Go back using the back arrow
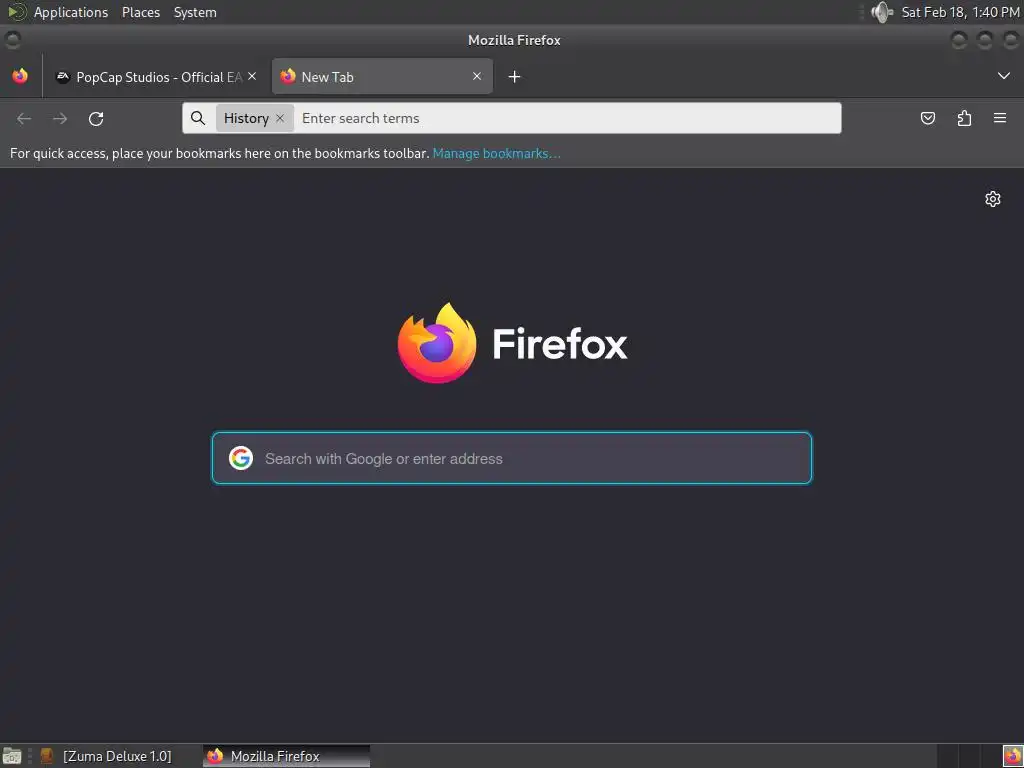 [x=24, y=118]
